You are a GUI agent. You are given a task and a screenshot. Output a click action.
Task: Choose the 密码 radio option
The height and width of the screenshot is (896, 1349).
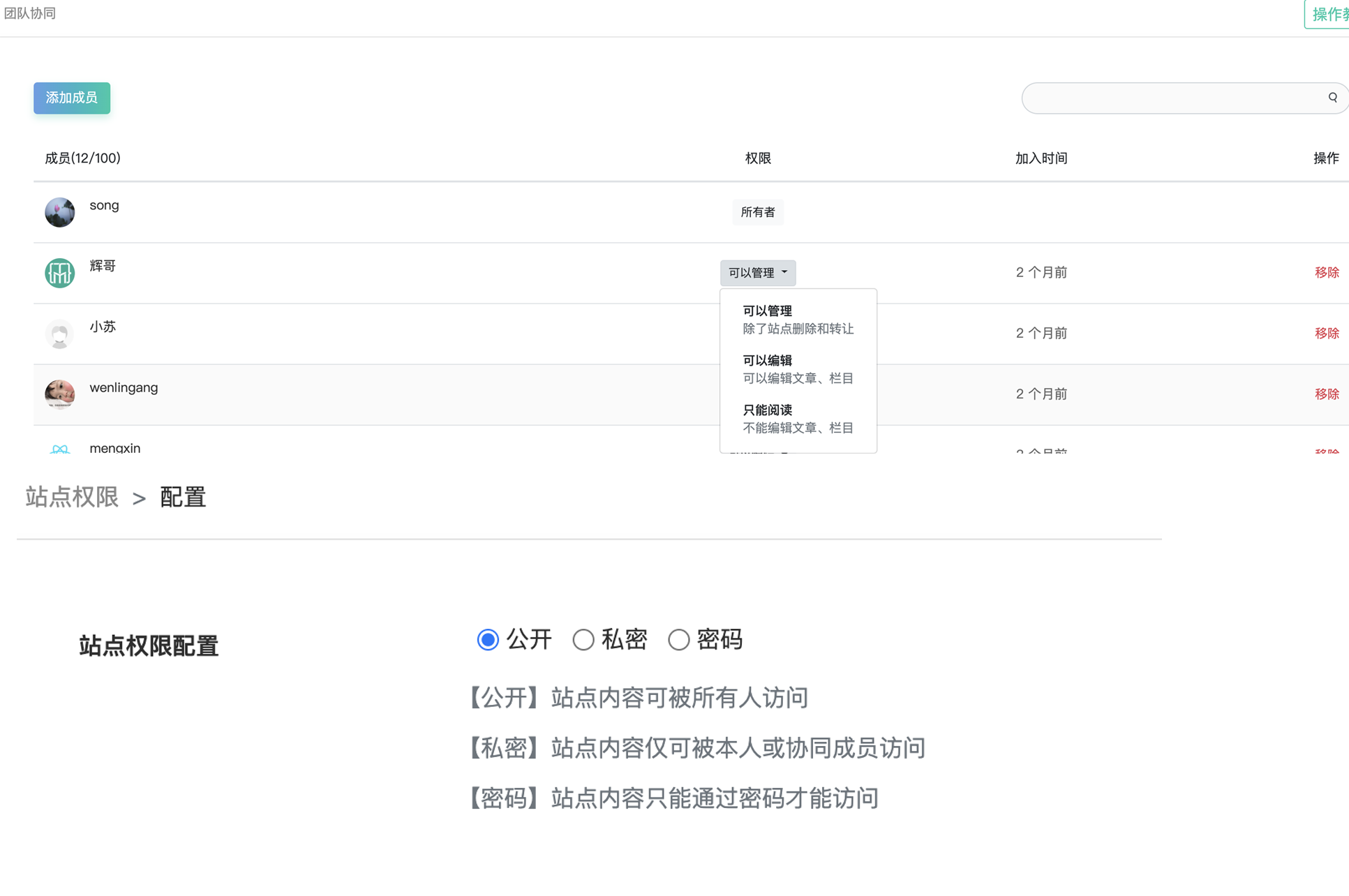click(678, 639)
